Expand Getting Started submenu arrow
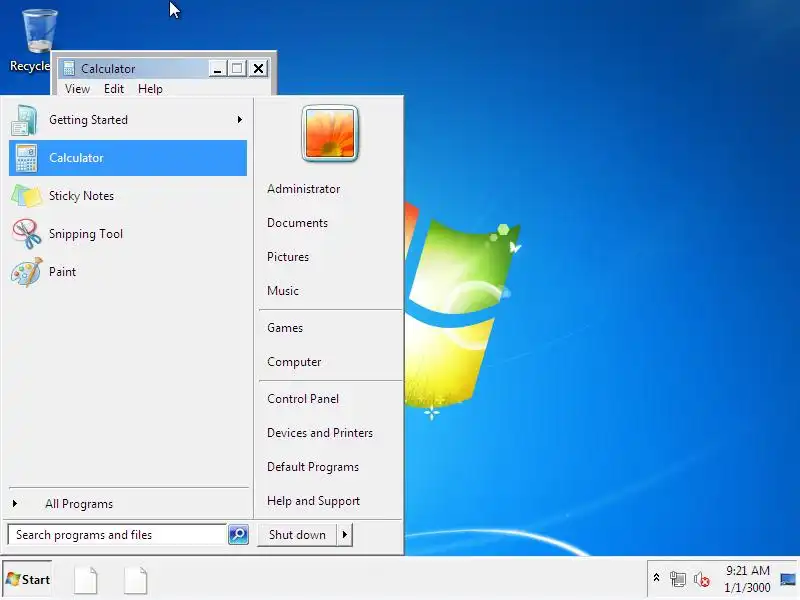 [240, 119]
